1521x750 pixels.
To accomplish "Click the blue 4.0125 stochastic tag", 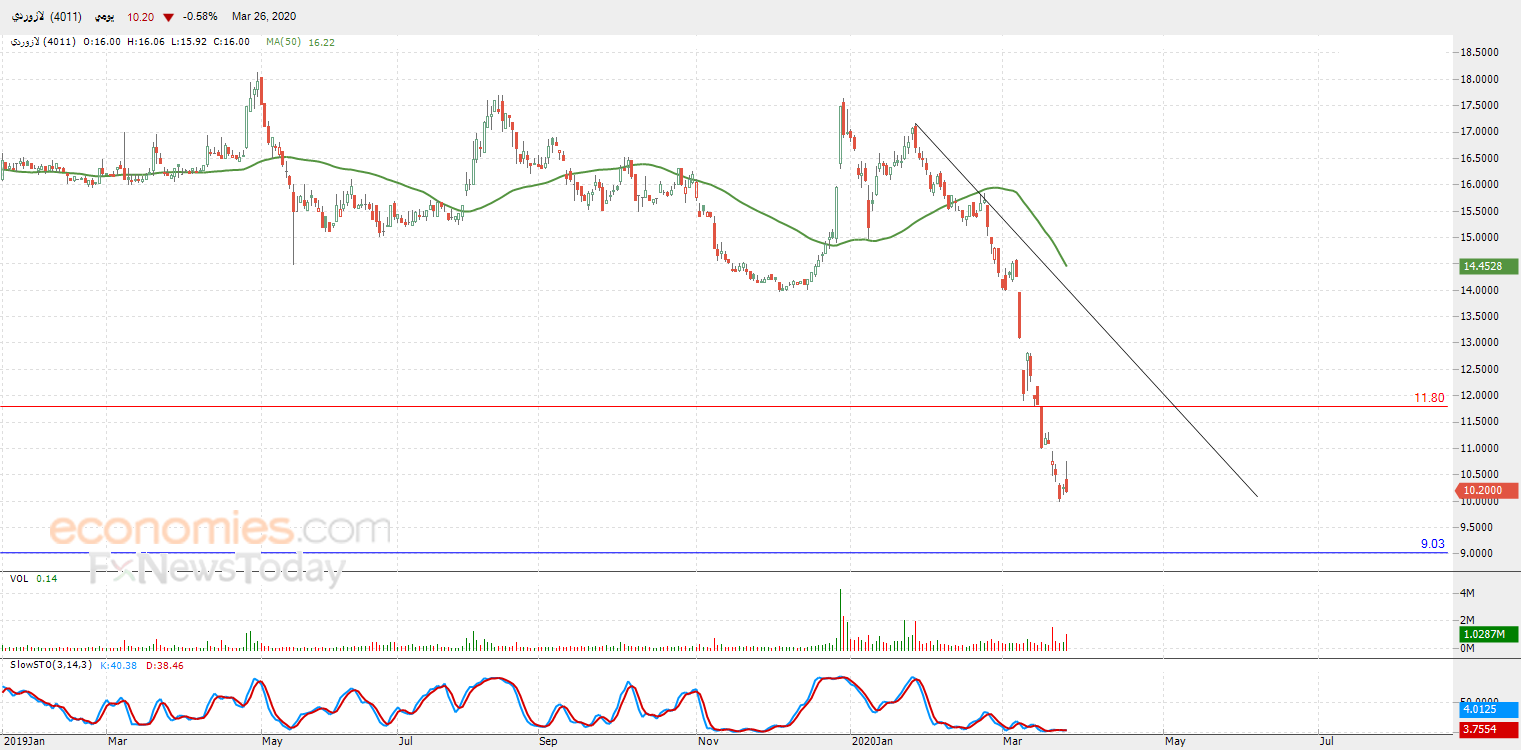I will click(1488, 710).
